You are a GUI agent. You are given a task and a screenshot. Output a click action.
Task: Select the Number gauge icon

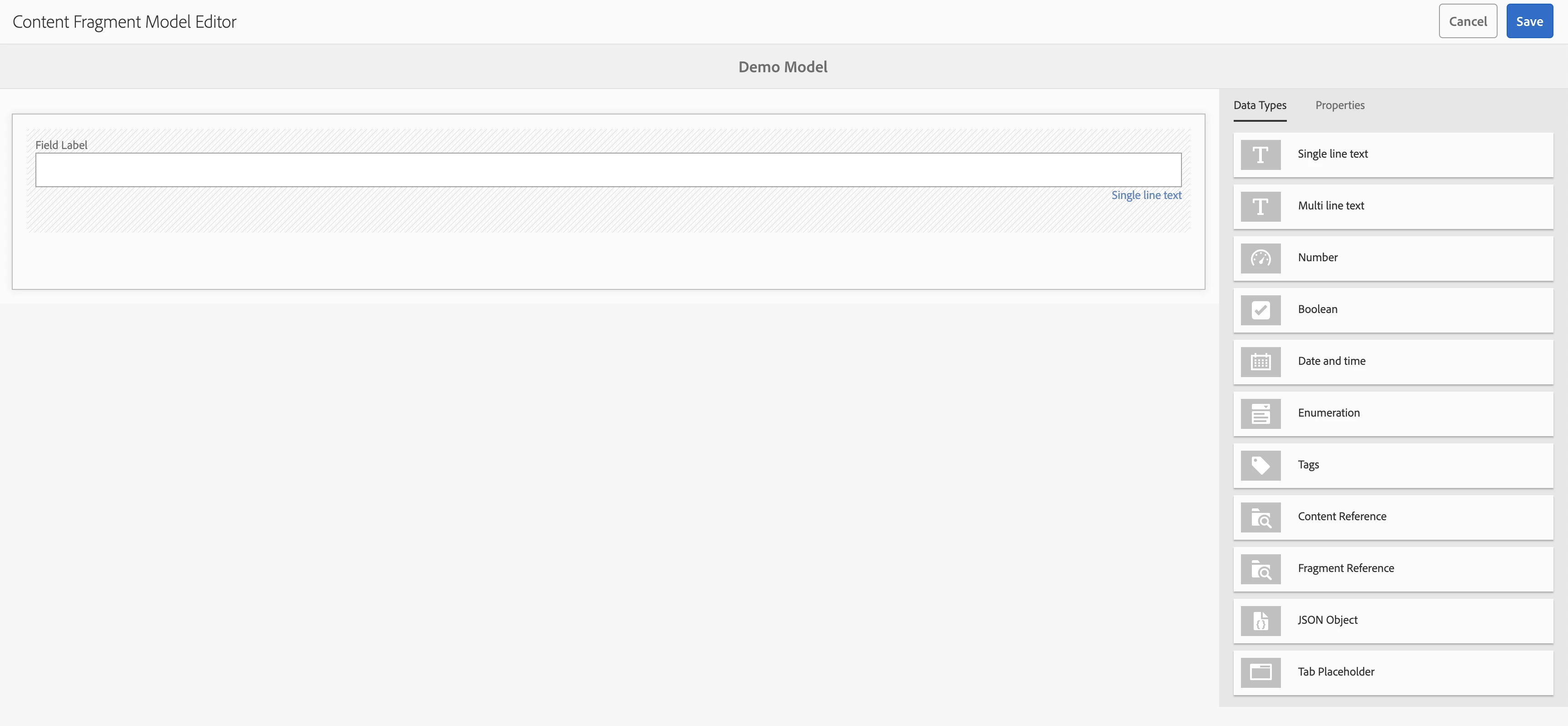pos(1260,258)
